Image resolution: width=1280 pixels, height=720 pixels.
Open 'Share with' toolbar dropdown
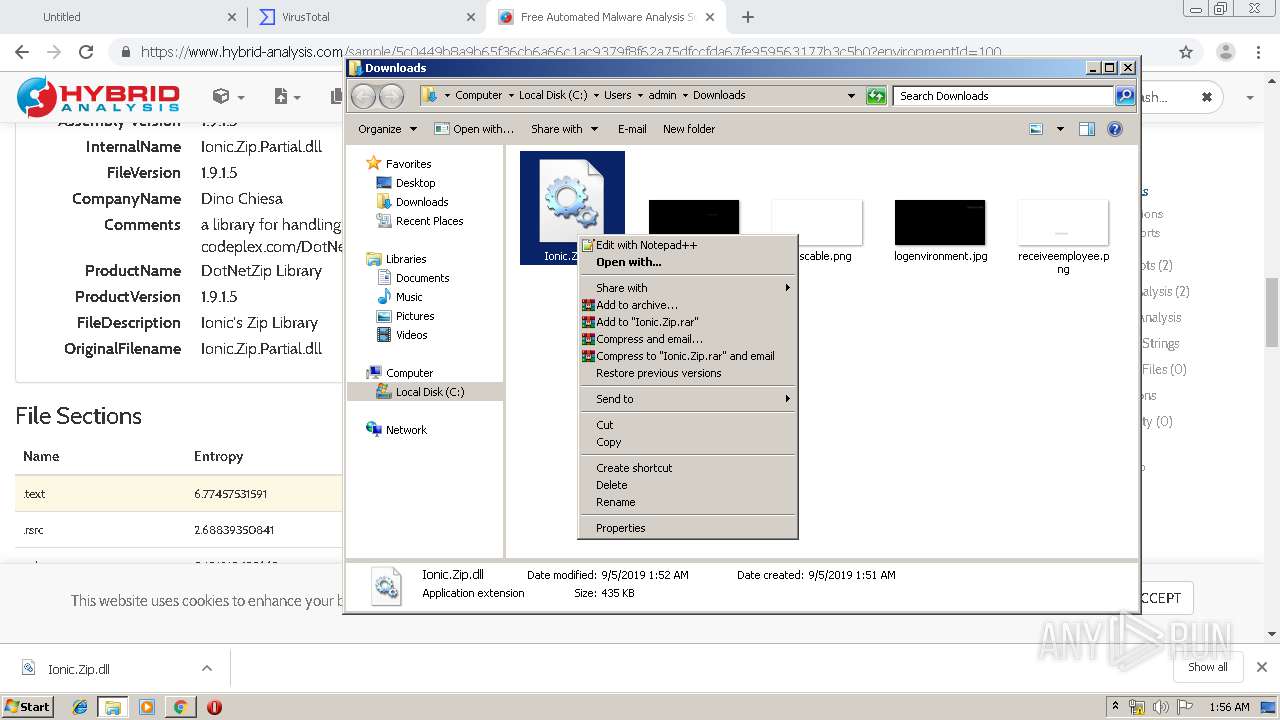tap(564, 129)
